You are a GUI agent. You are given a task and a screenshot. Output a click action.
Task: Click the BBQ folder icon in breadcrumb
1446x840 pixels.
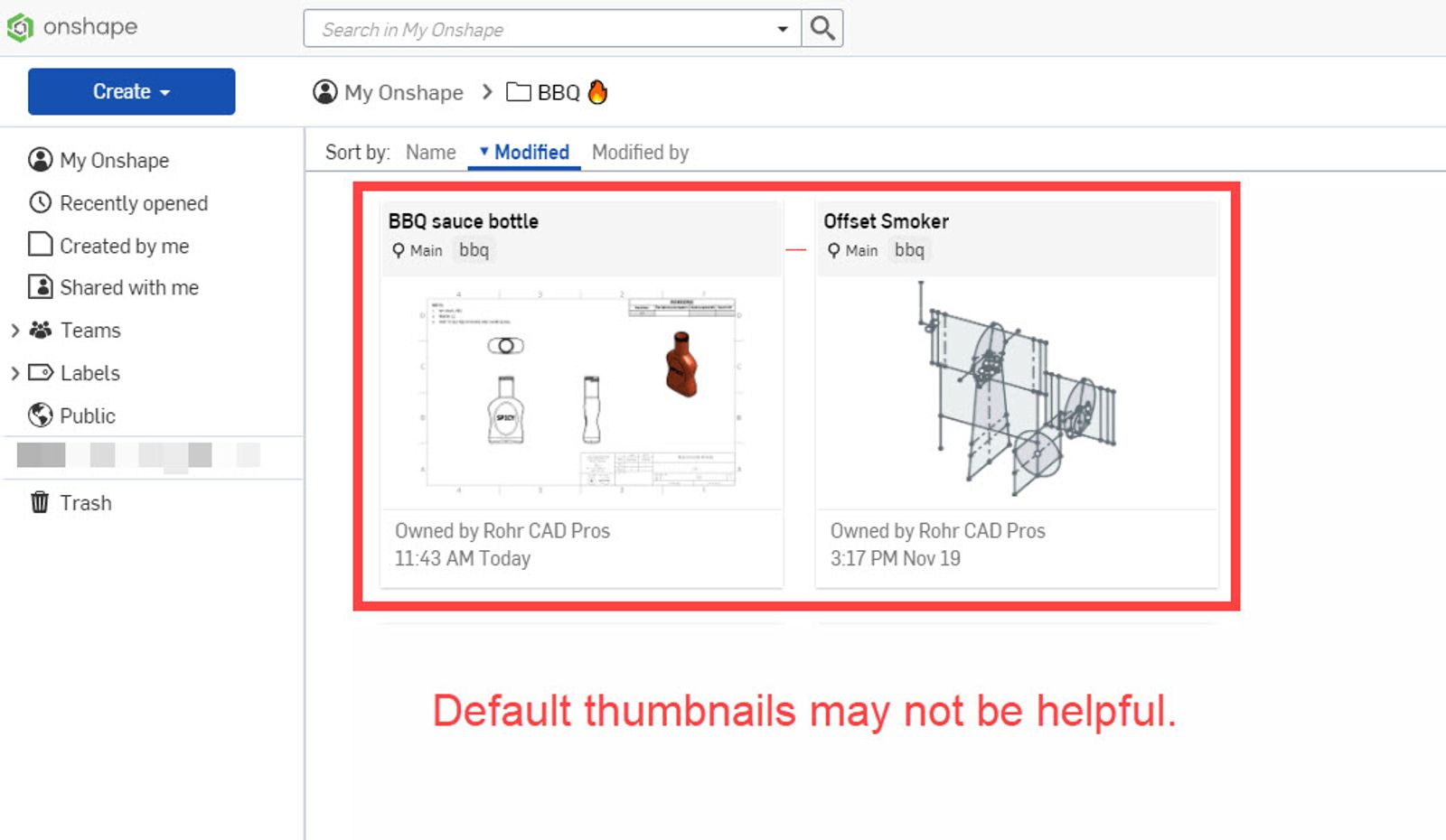[518, 92]
